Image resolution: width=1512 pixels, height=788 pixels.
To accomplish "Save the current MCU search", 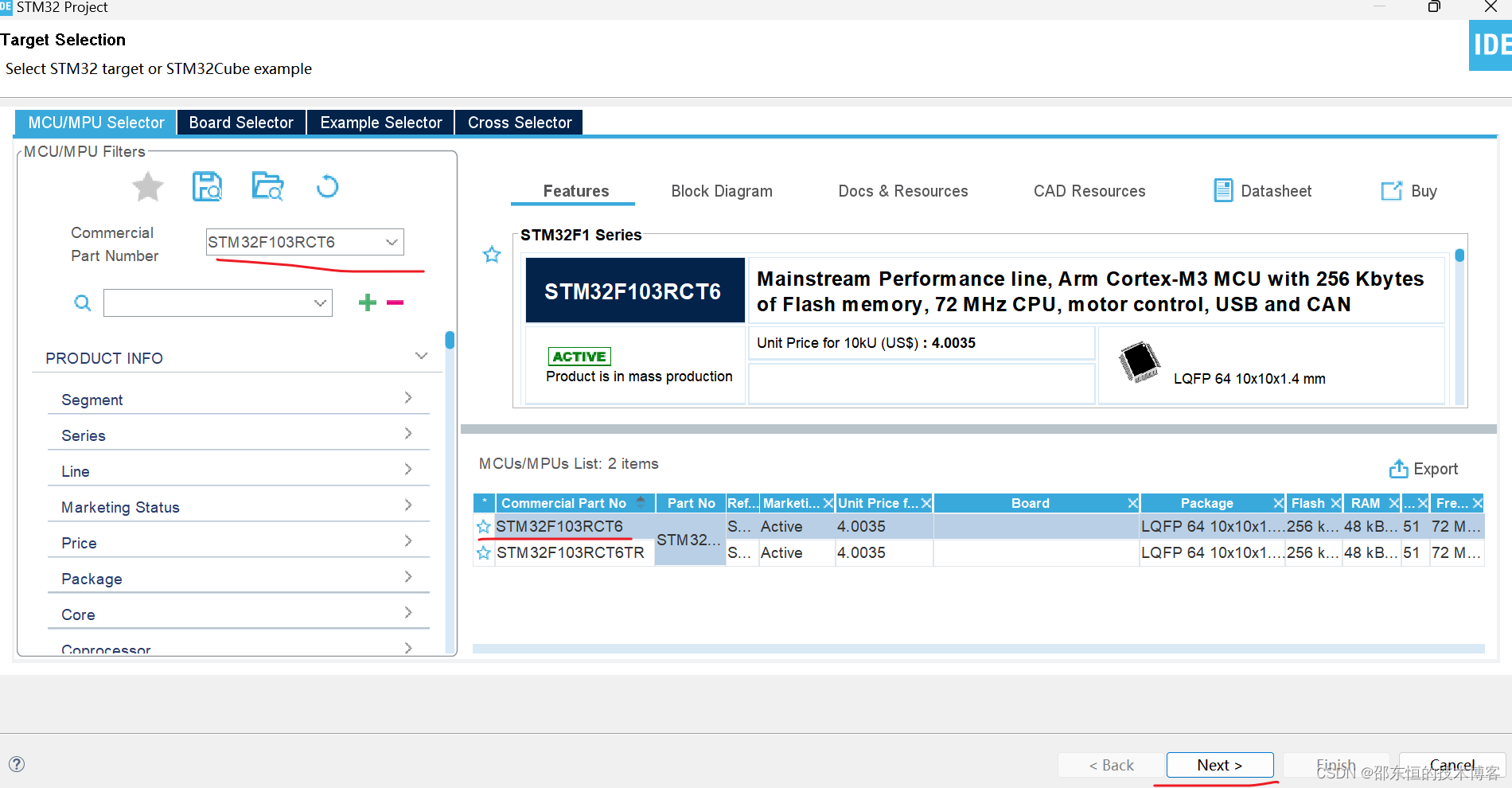I will (208, 187).
